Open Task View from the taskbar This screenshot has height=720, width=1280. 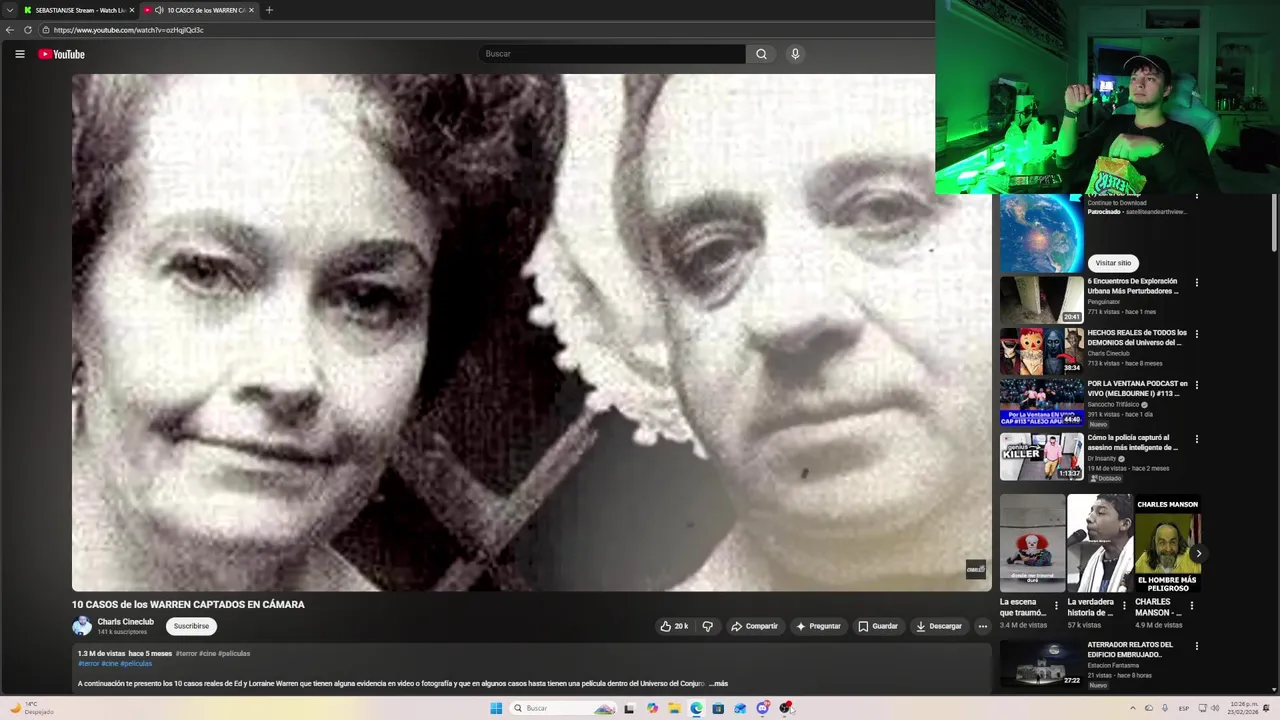click(x=629, y=708)
